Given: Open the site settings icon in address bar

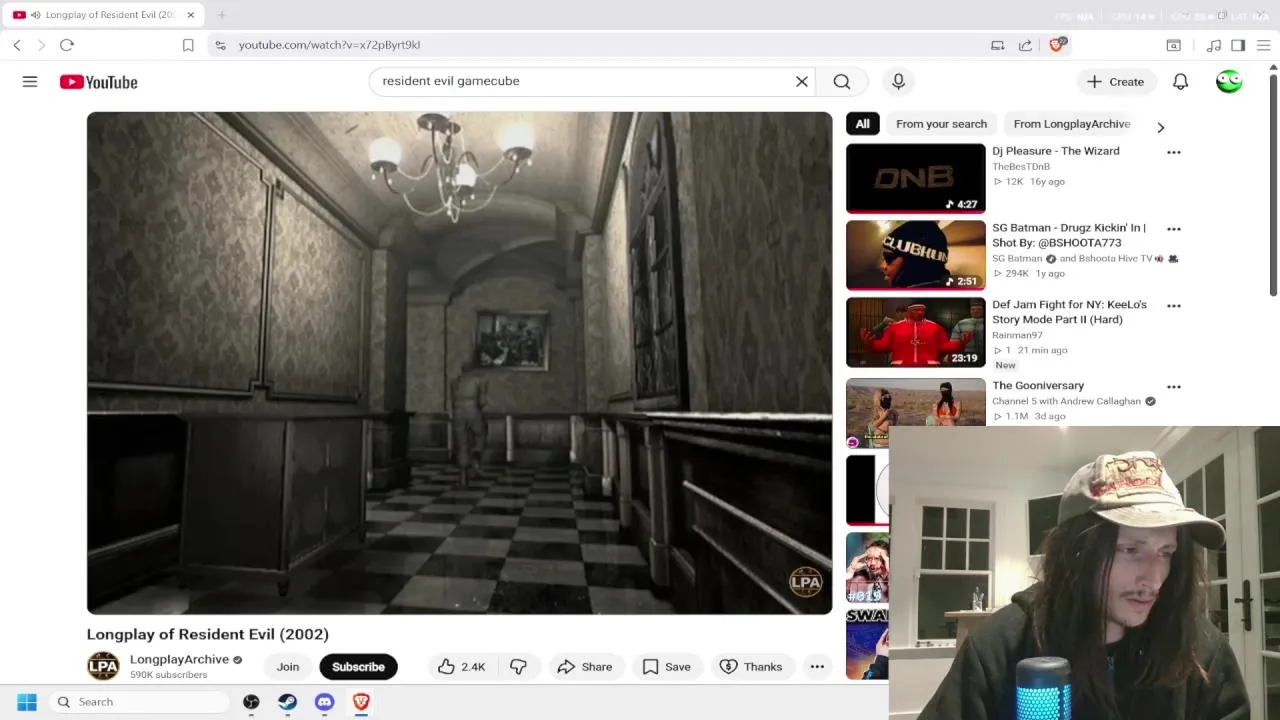Looking at the screenshot, I should (220, 45).
